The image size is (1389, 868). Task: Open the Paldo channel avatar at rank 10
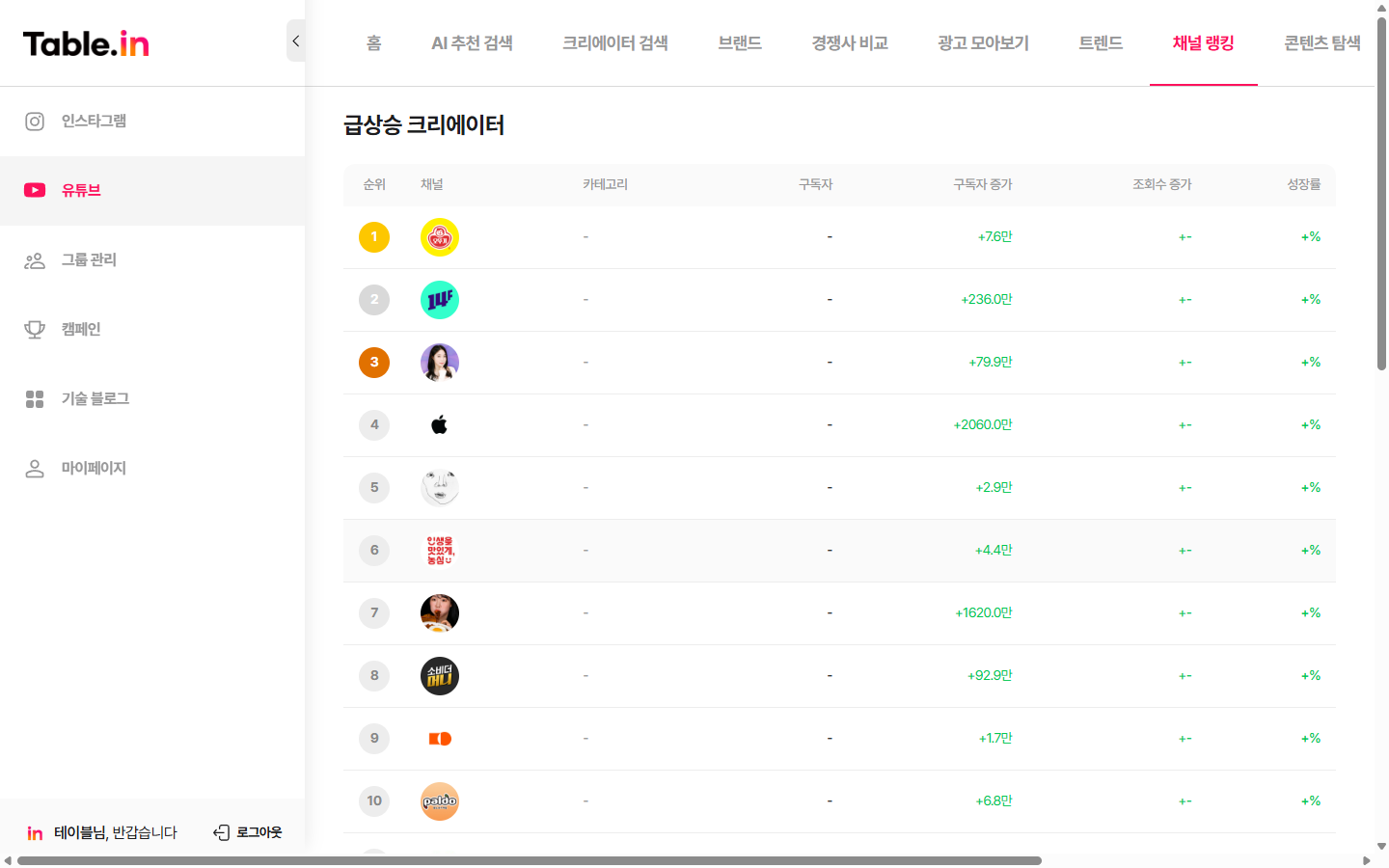pos(440,800)
